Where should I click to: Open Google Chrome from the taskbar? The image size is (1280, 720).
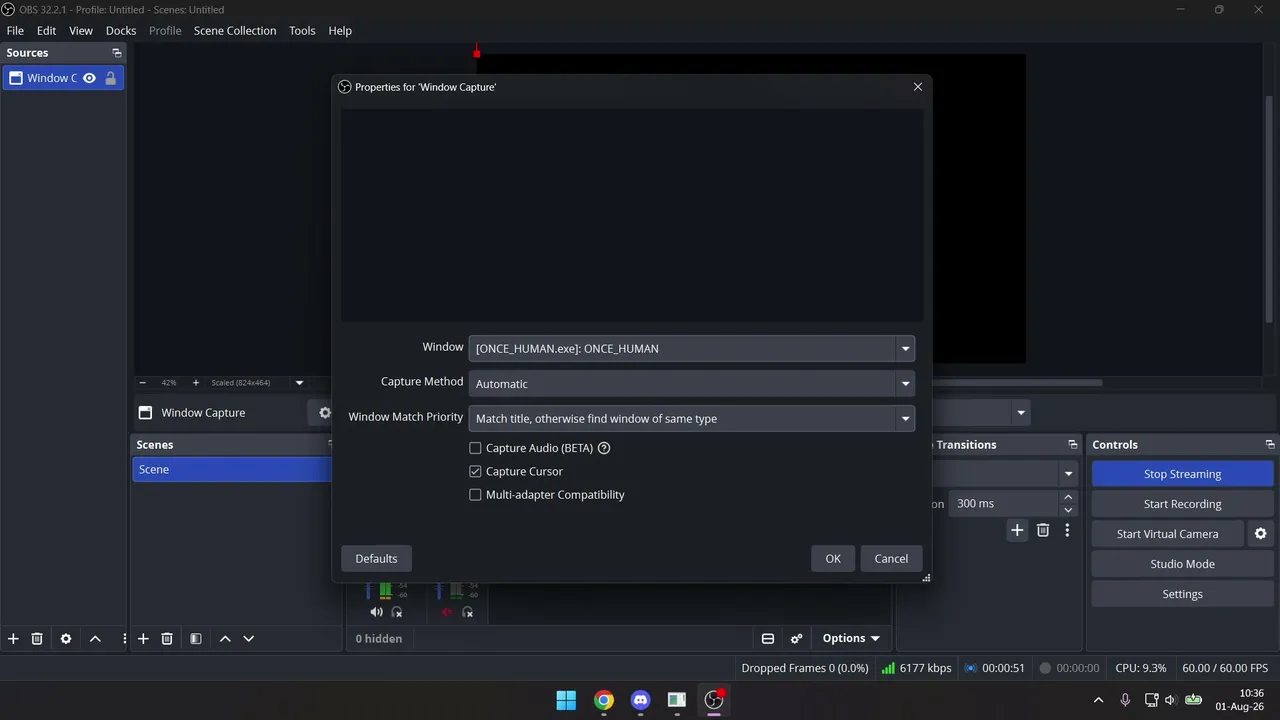(603, 700)
